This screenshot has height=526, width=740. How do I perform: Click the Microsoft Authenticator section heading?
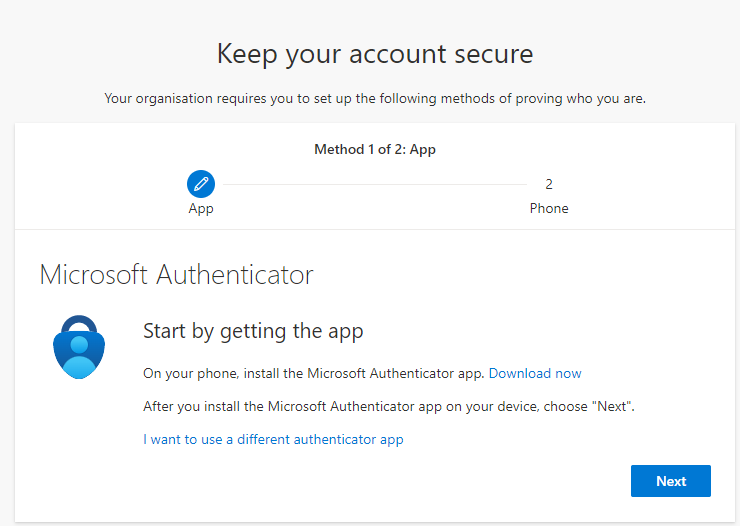coord(176,274)
